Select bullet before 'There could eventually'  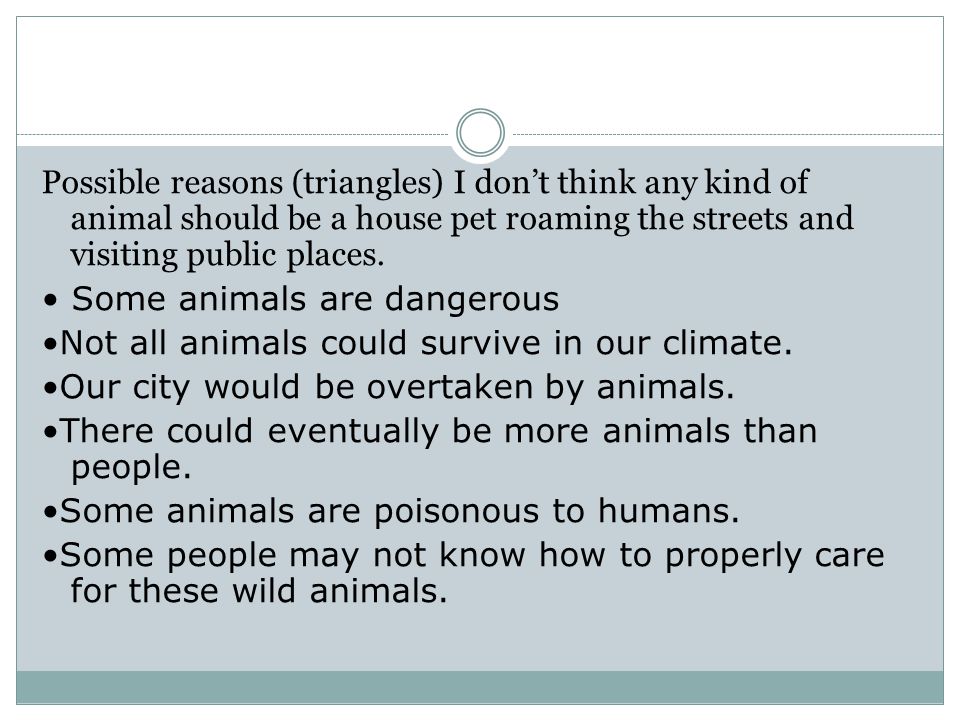51,433
